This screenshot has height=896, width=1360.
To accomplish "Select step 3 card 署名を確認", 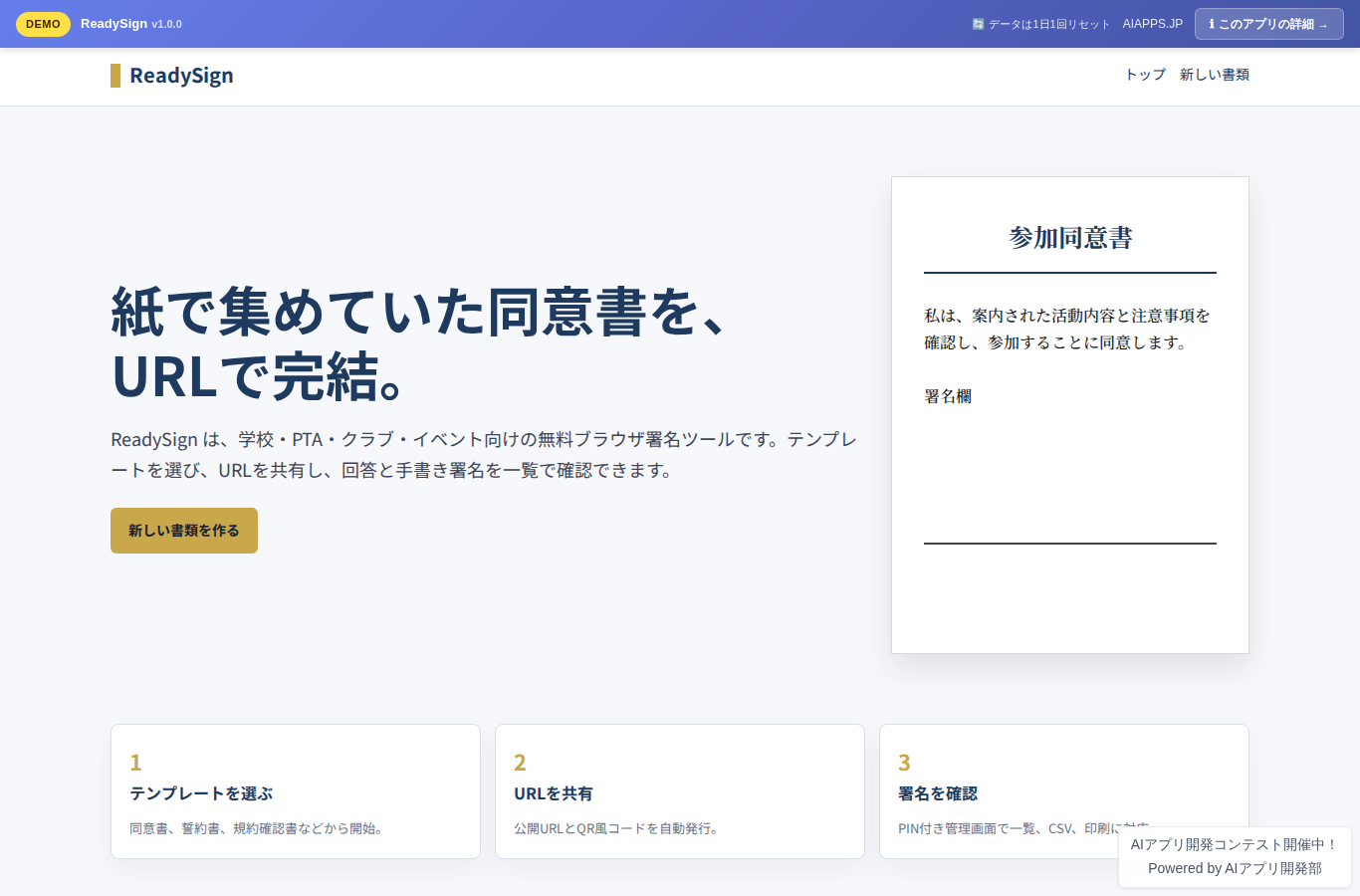I will tap(1064, 791).
